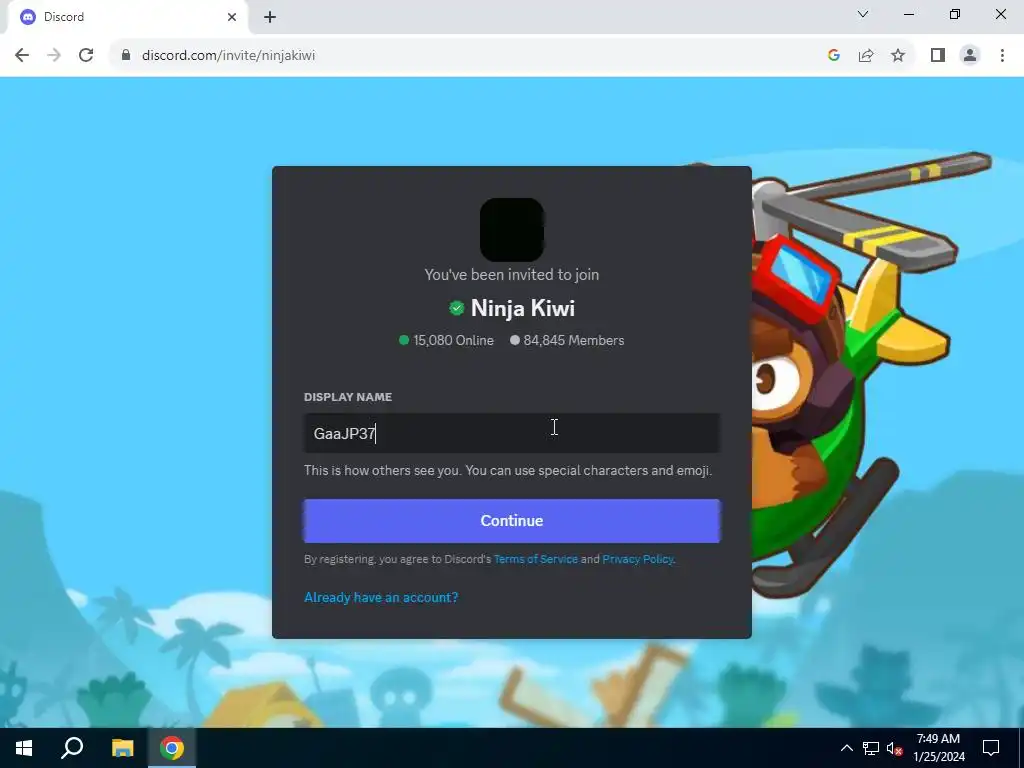Click the 'DISPLAY NAME' label
The width and height of the screenshot is (1024, 768).
coord(347,397)
